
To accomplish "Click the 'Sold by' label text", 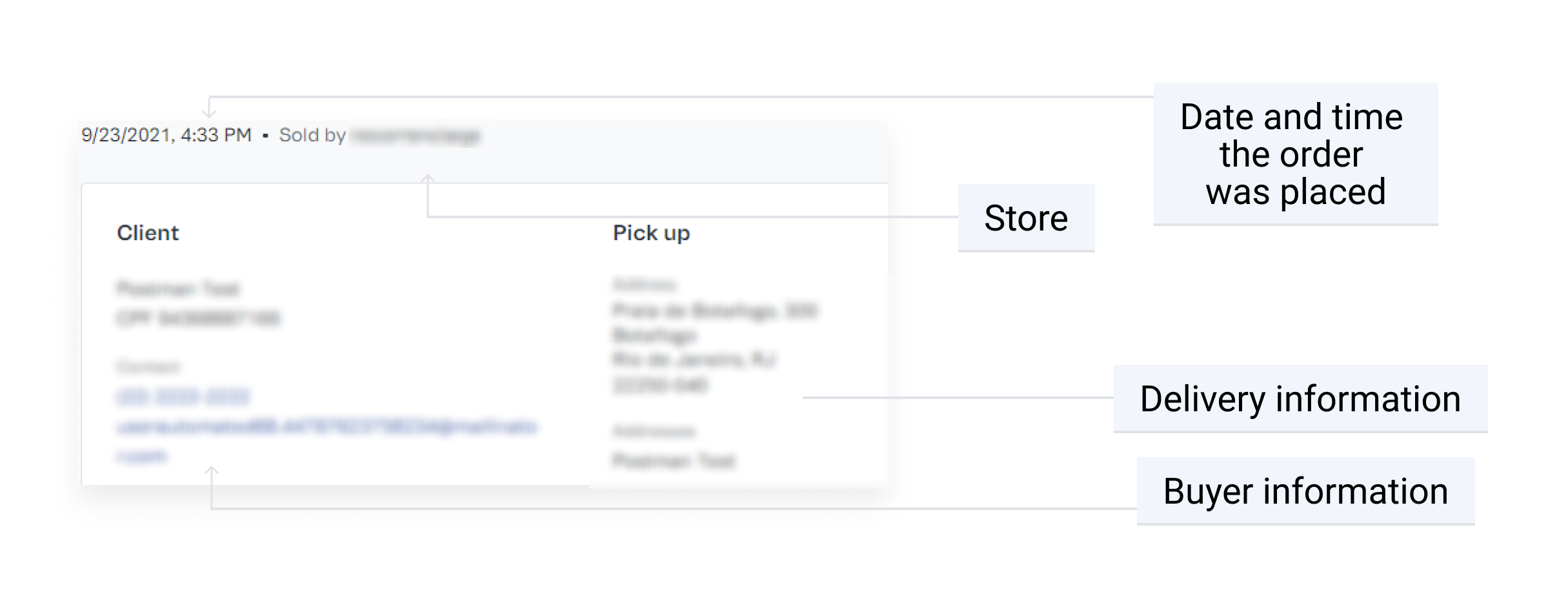I will tap(312, 135).
